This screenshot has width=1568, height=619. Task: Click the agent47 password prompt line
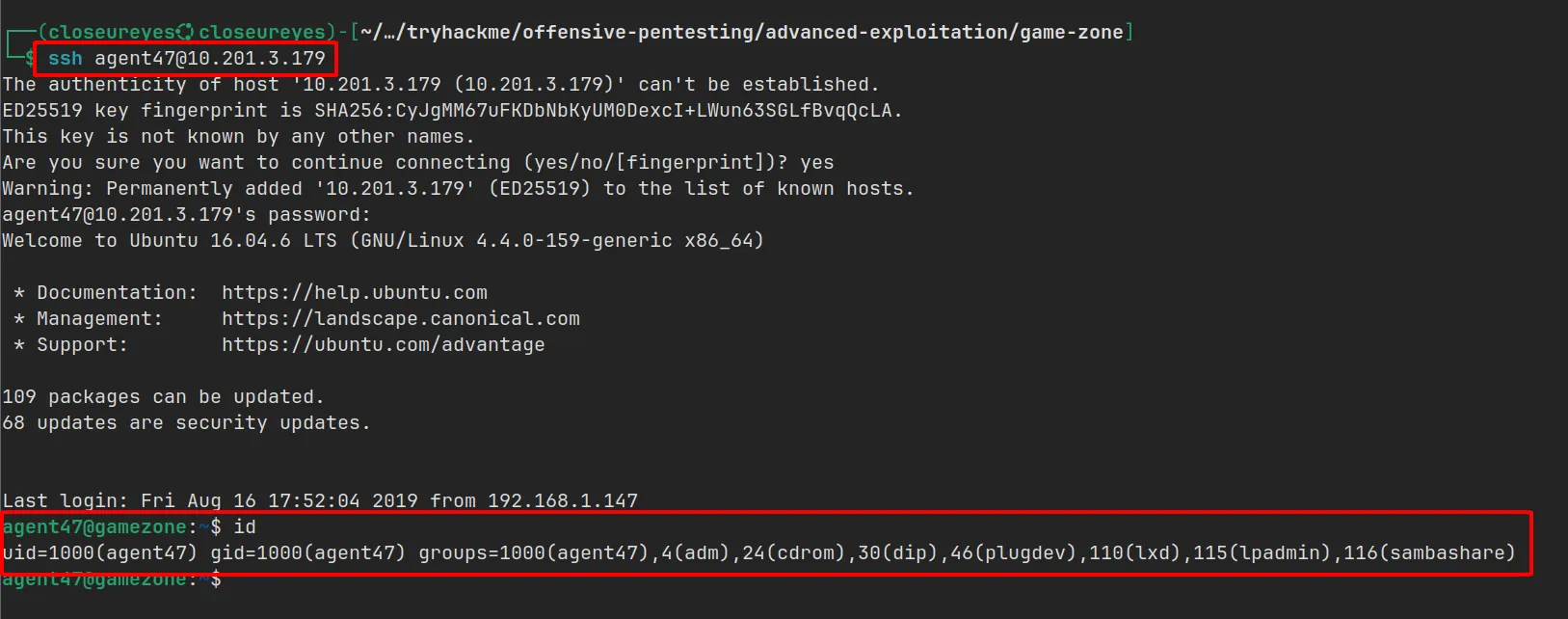pos(186,215)
